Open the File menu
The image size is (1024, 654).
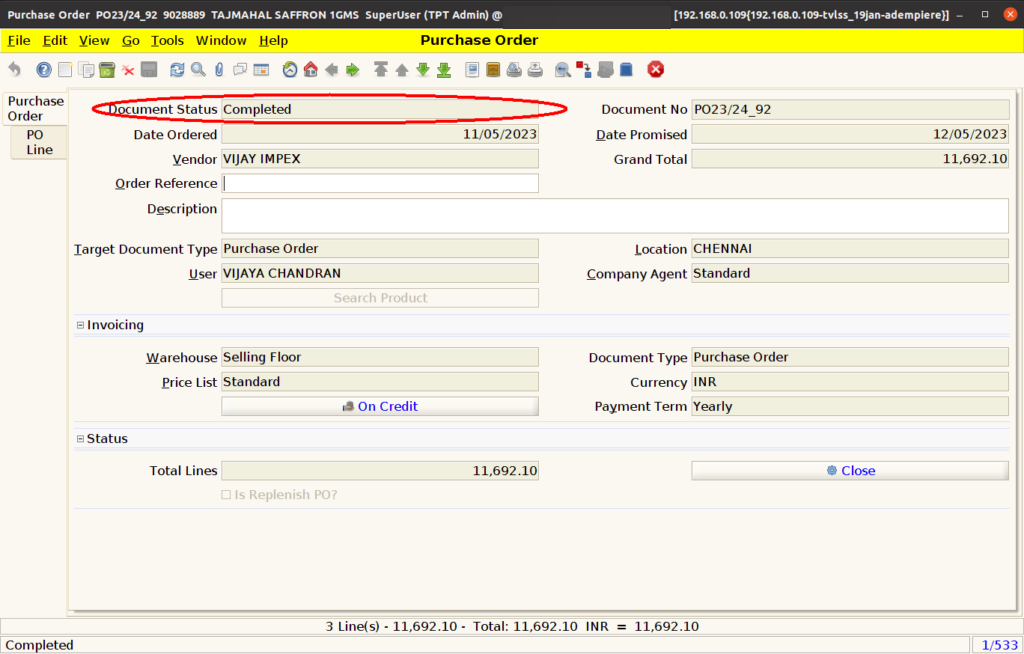click(19, 41)
